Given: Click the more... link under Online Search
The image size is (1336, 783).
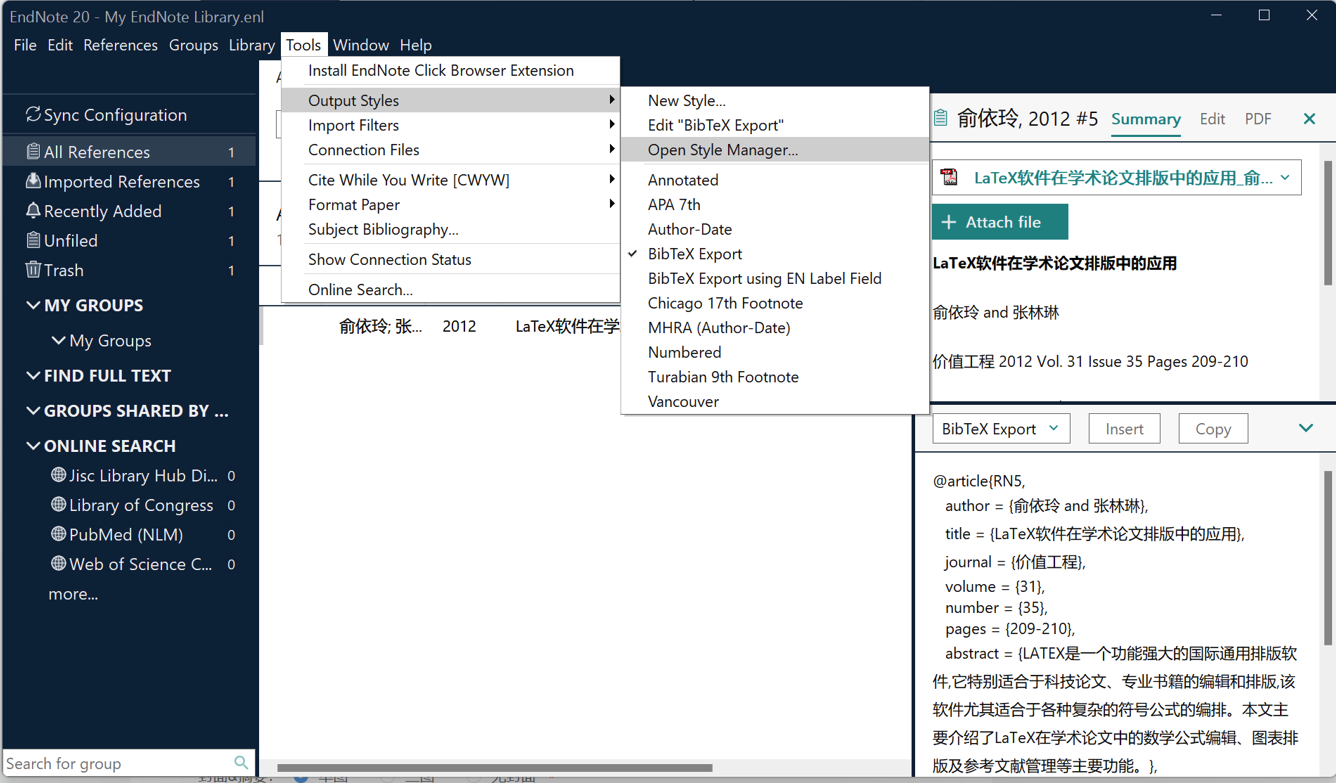Looking at the screenshot, I should (x=73, y=593).
